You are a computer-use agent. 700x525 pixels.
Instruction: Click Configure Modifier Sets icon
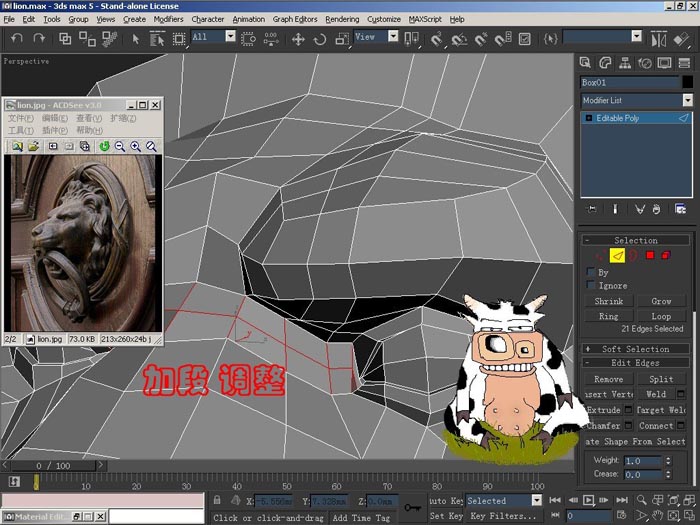pos(680,209)
